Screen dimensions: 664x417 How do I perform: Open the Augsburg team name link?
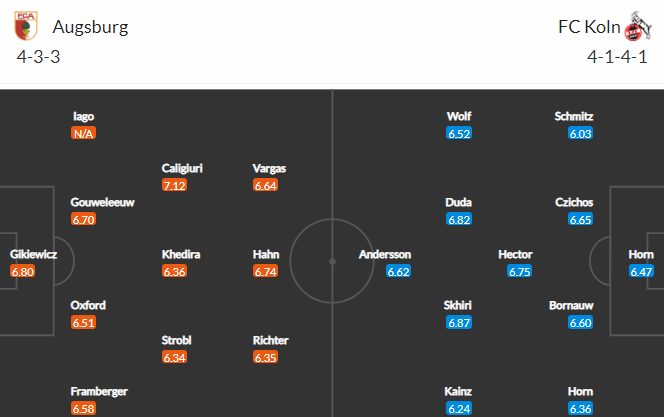tap(90, 27)
